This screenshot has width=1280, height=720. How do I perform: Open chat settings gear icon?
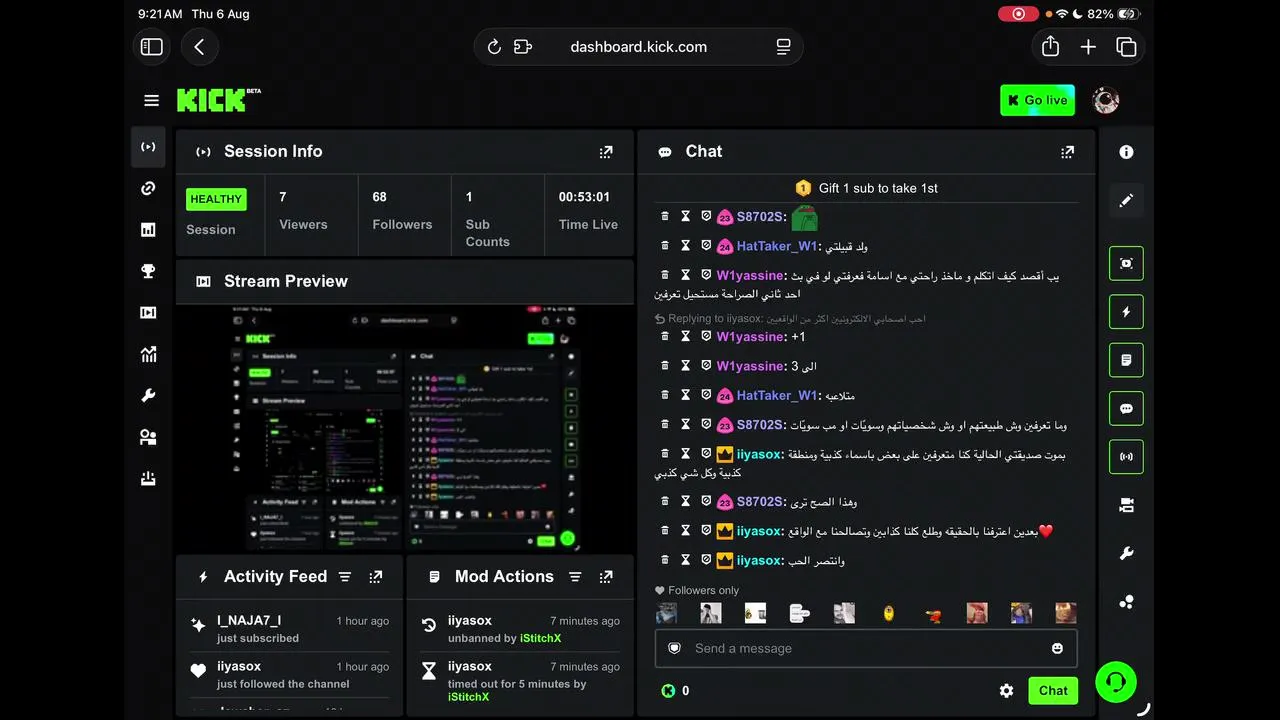point(1006,691)
